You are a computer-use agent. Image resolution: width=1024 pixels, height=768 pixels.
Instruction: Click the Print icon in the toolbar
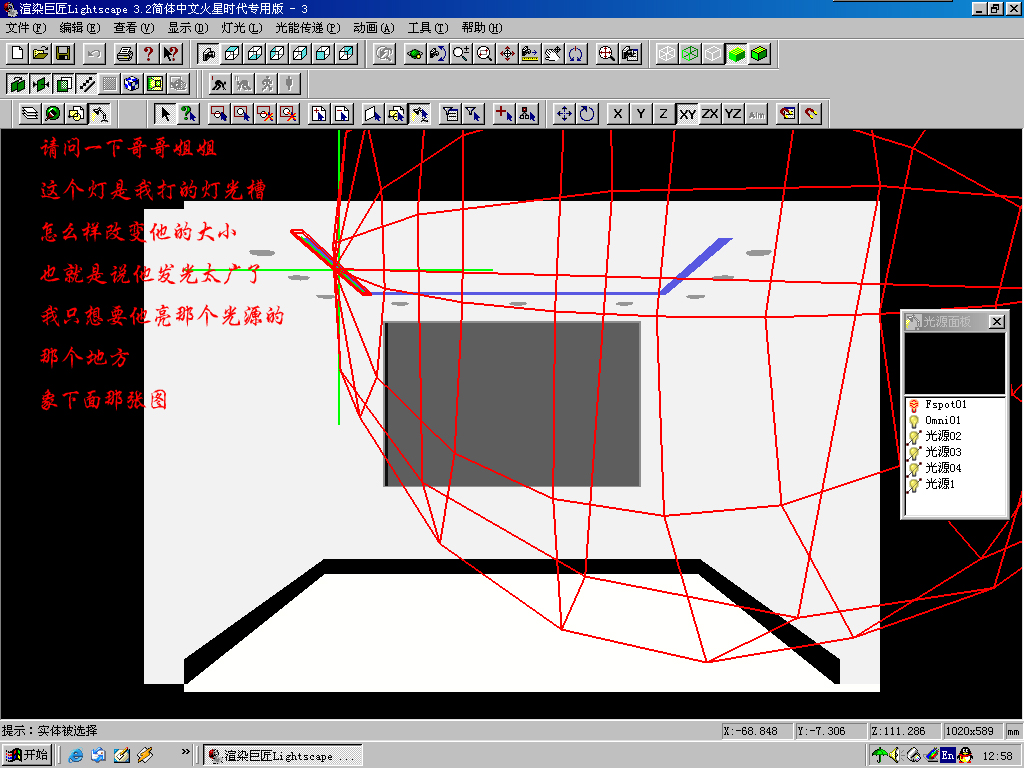125,54
